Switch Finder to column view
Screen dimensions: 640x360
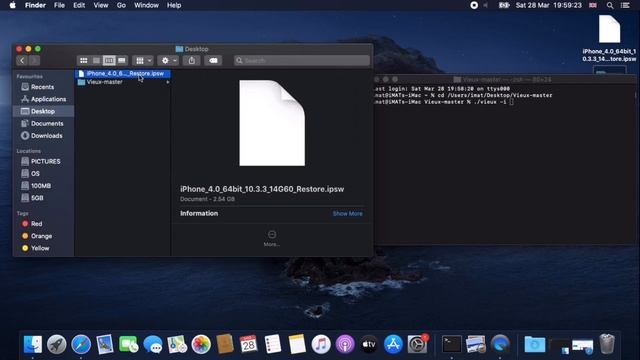[x=109, y=60]
